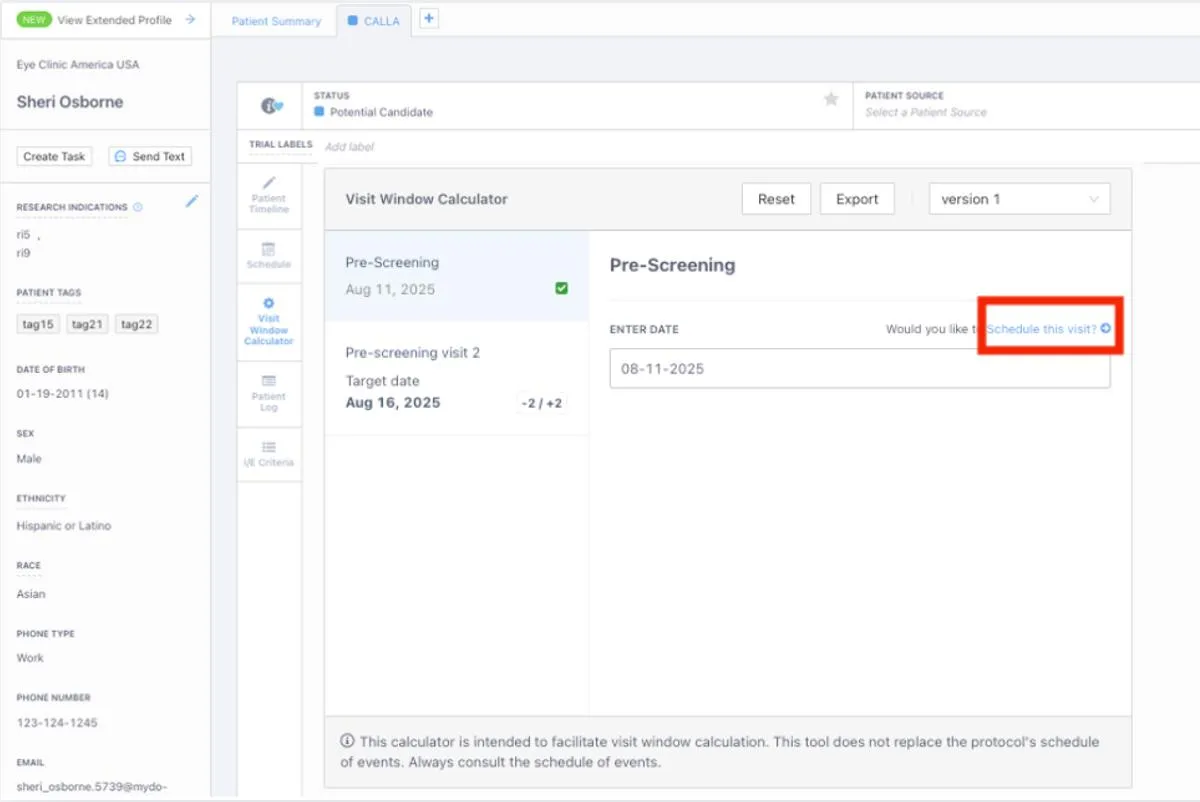Select the Pre-screening visit 2 item
This screenshot has height=802, width=1200.
[x=456, y=378]
